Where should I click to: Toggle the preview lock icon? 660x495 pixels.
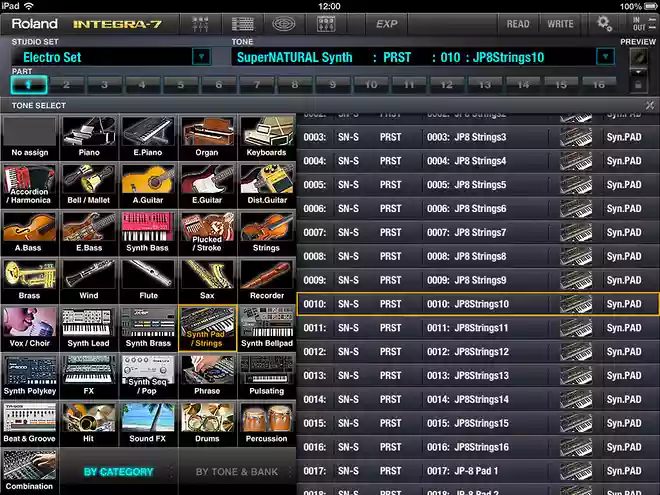(639, 85)
